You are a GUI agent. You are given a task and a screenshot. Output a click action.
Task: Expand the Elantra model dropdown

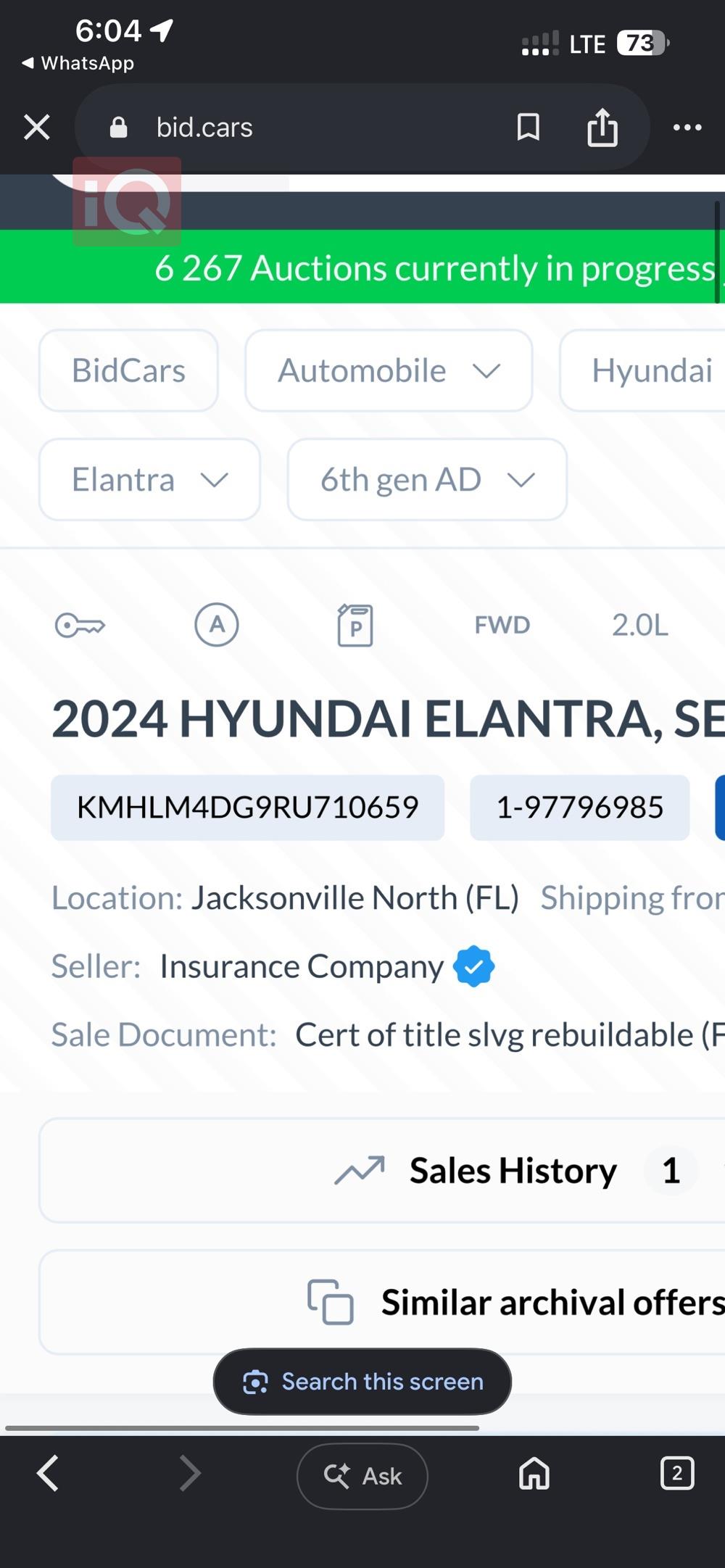[x=149, y=479]
